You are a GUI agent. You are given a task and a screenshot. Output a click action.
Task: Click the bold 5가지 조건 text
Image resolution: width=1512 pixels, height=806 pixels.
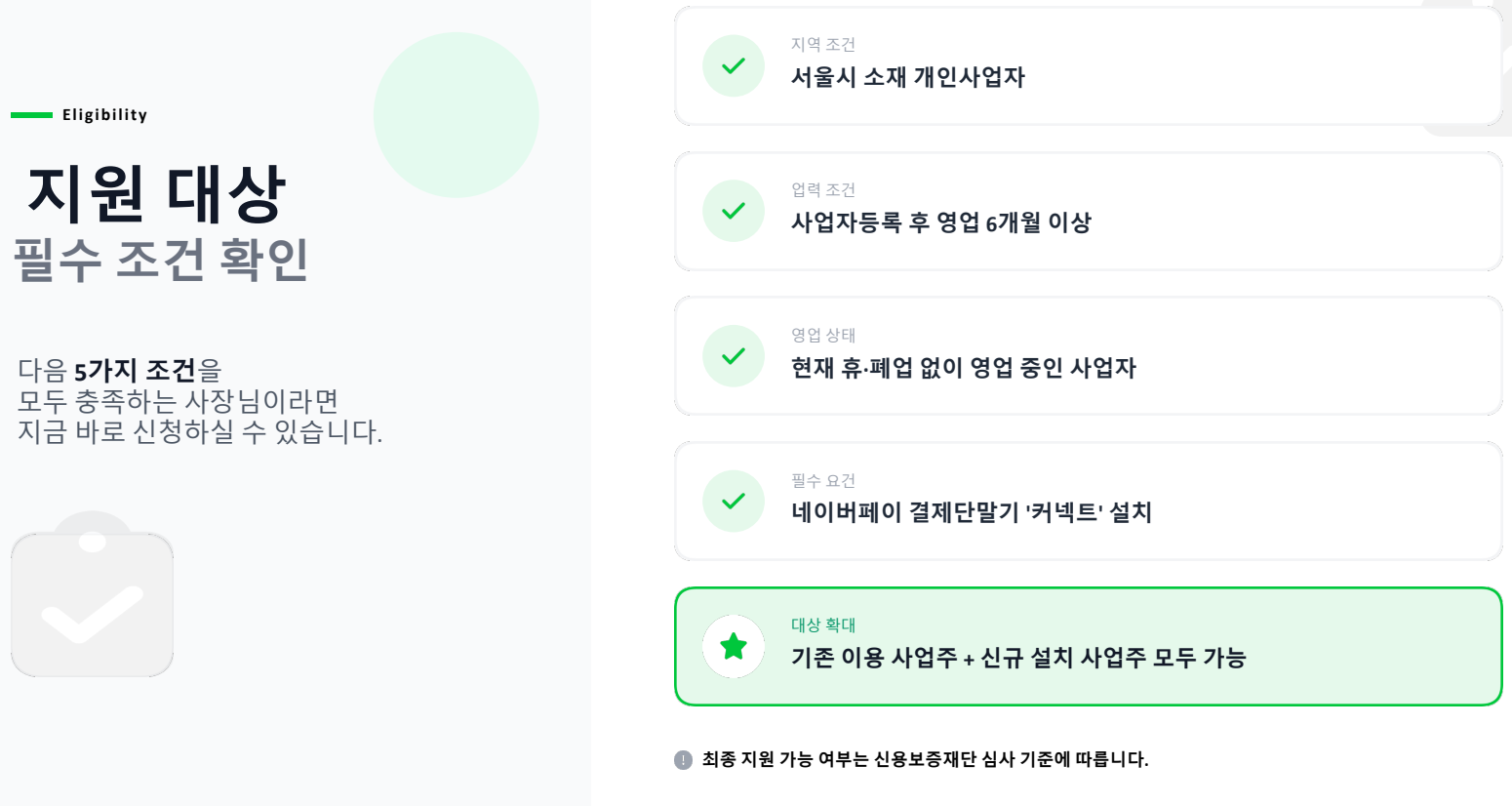point(135,371)
